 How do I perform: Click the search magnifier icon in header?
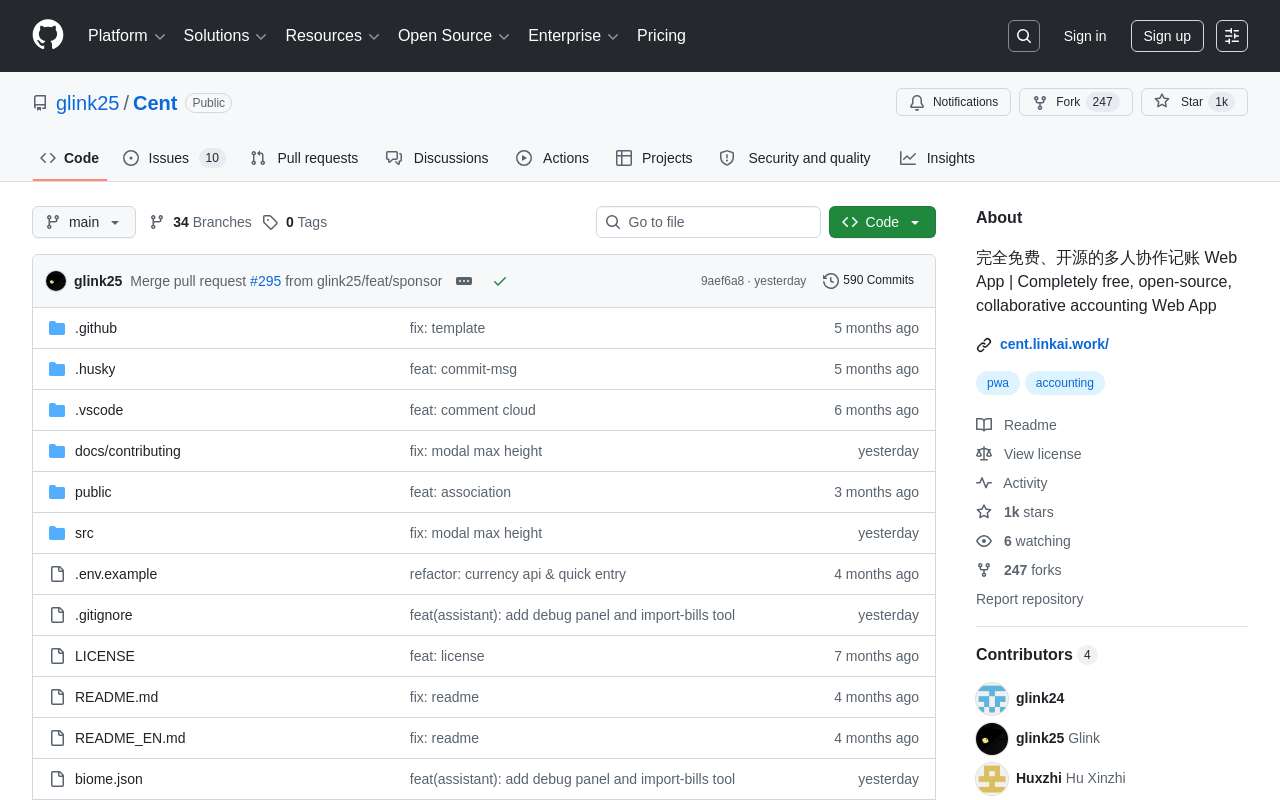[1024, 36]
